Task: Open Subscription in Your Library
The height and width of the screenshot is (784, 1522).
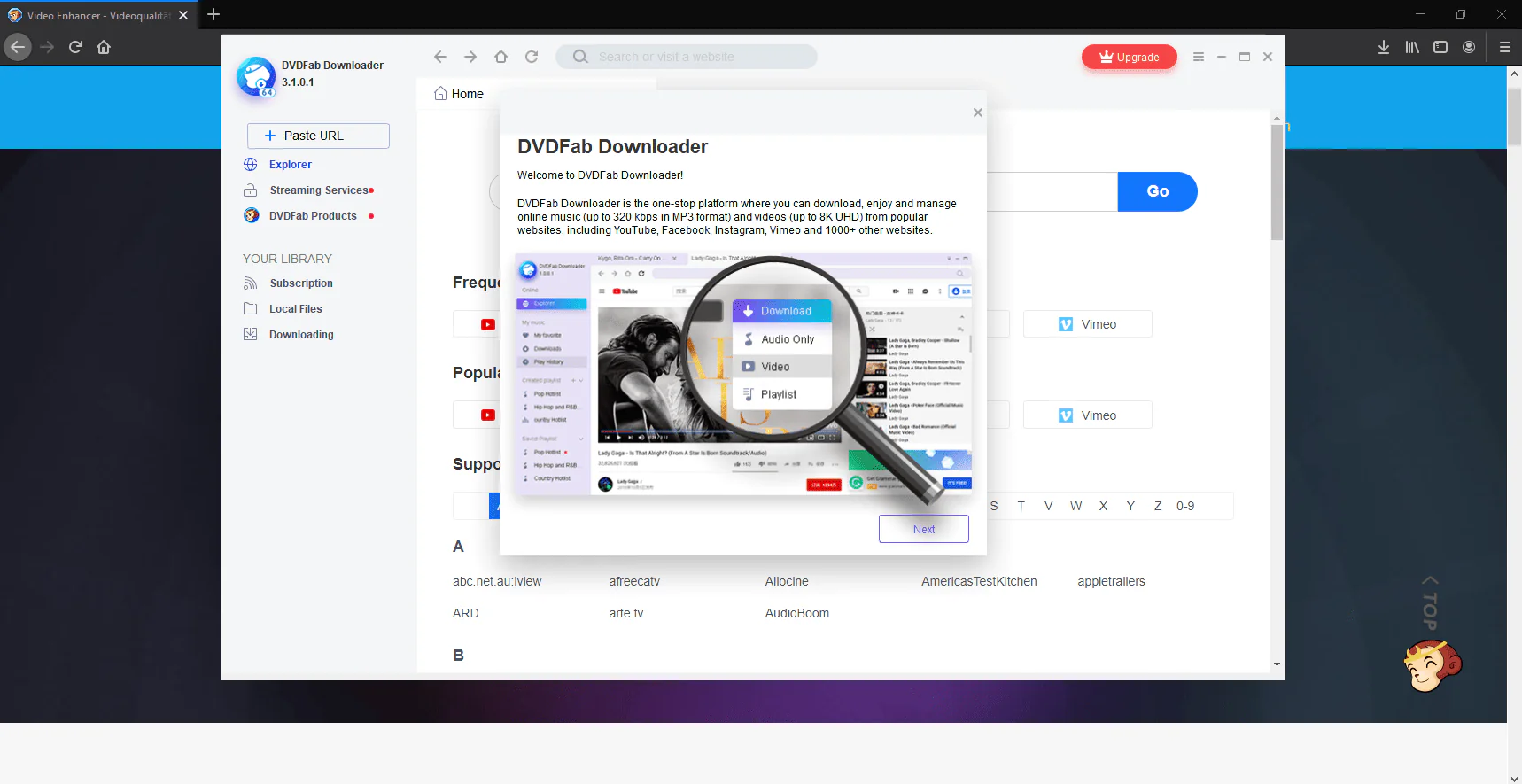Action: 300,283
